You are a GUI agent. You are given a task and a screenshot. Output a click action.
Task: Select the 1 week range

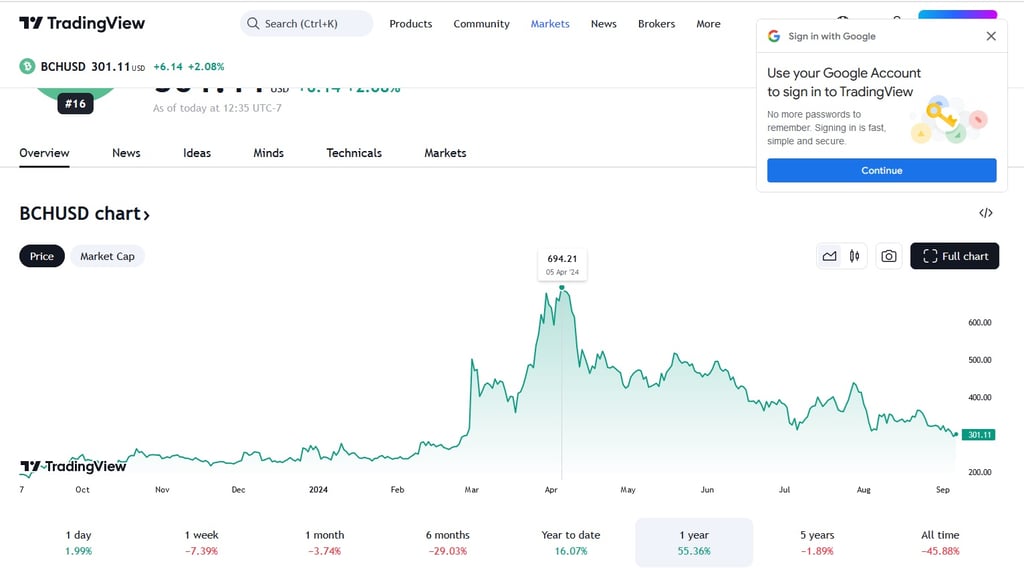201,543
